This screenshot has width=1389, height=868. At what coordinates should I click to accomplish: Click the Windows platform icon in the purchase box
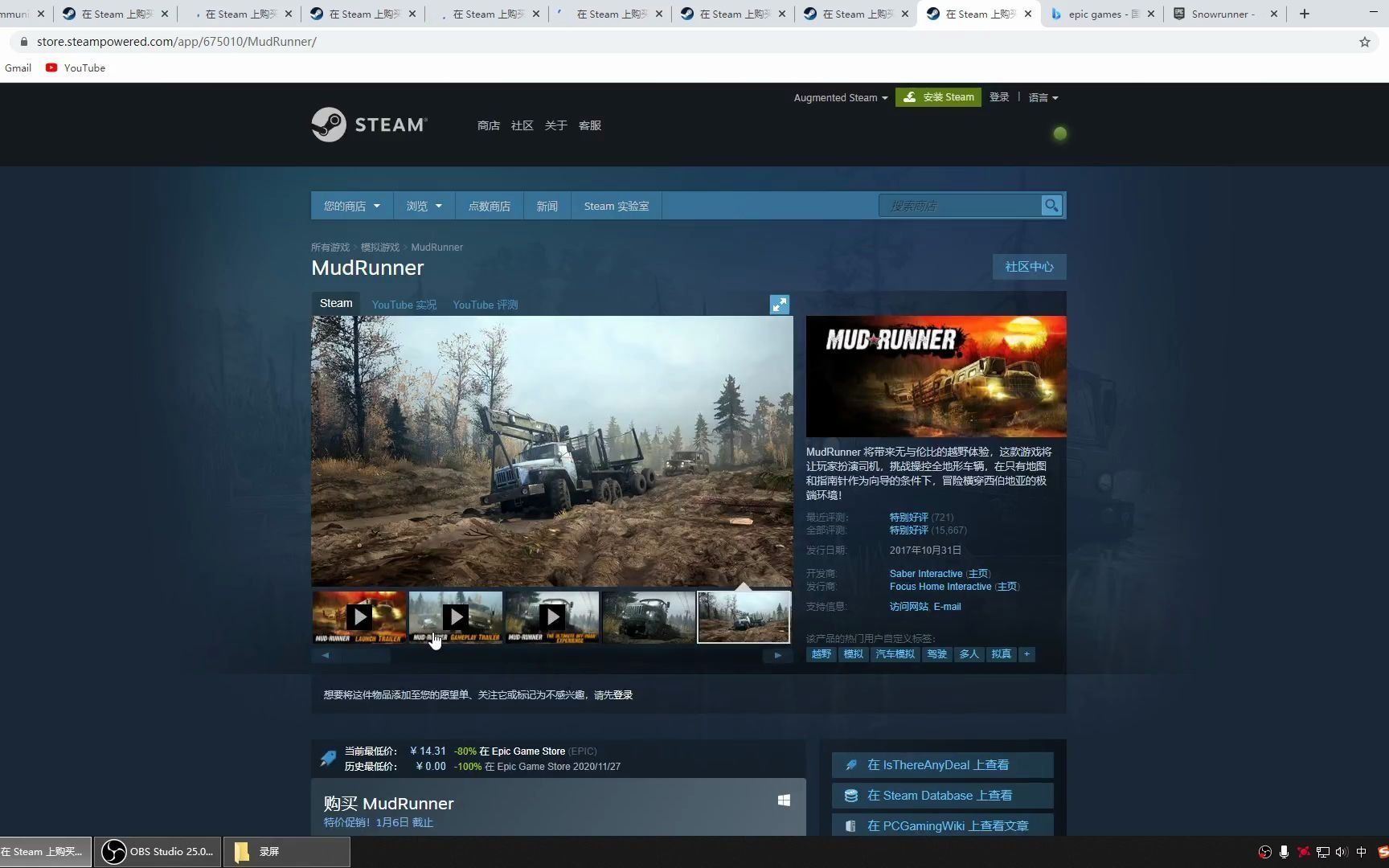(784, 800)
